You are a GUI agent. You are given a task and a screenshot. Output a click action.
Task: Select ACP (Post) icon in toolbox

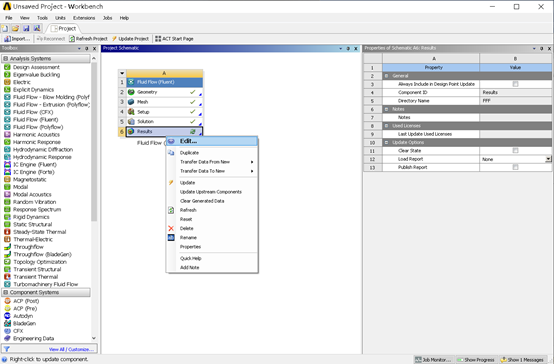coord(7,301)
